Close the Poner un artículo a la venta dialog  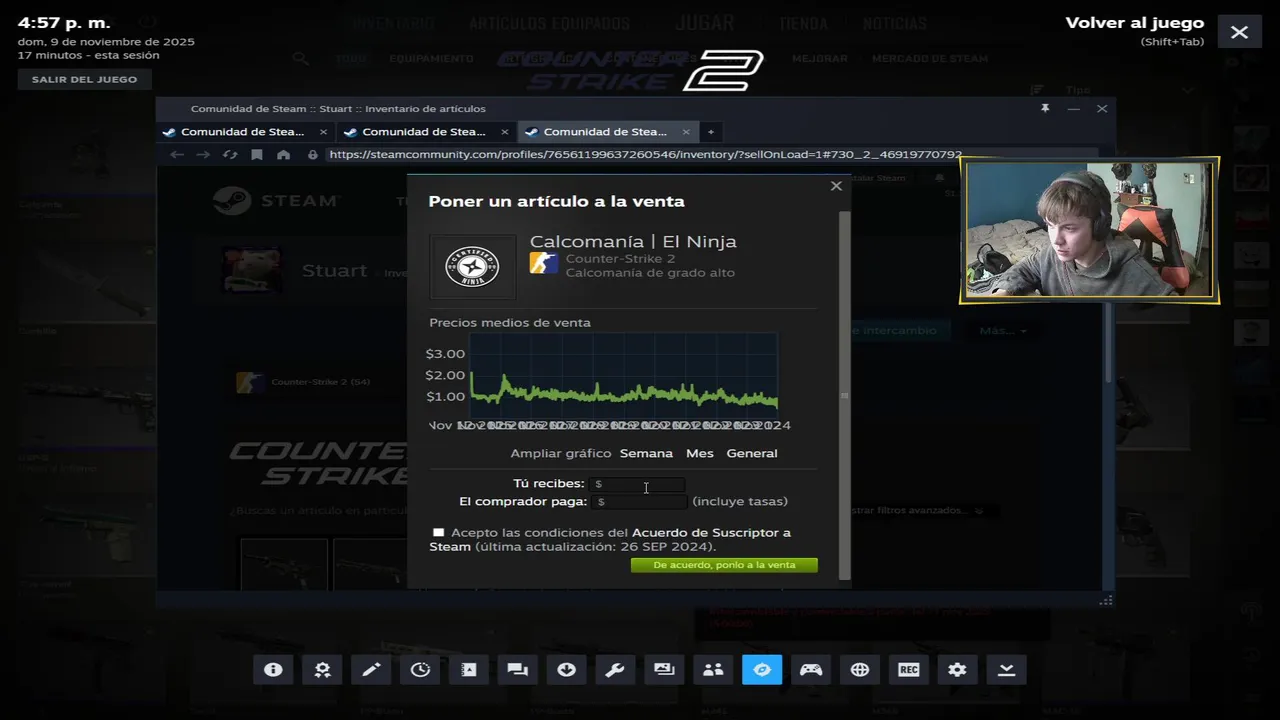(836, 186)
